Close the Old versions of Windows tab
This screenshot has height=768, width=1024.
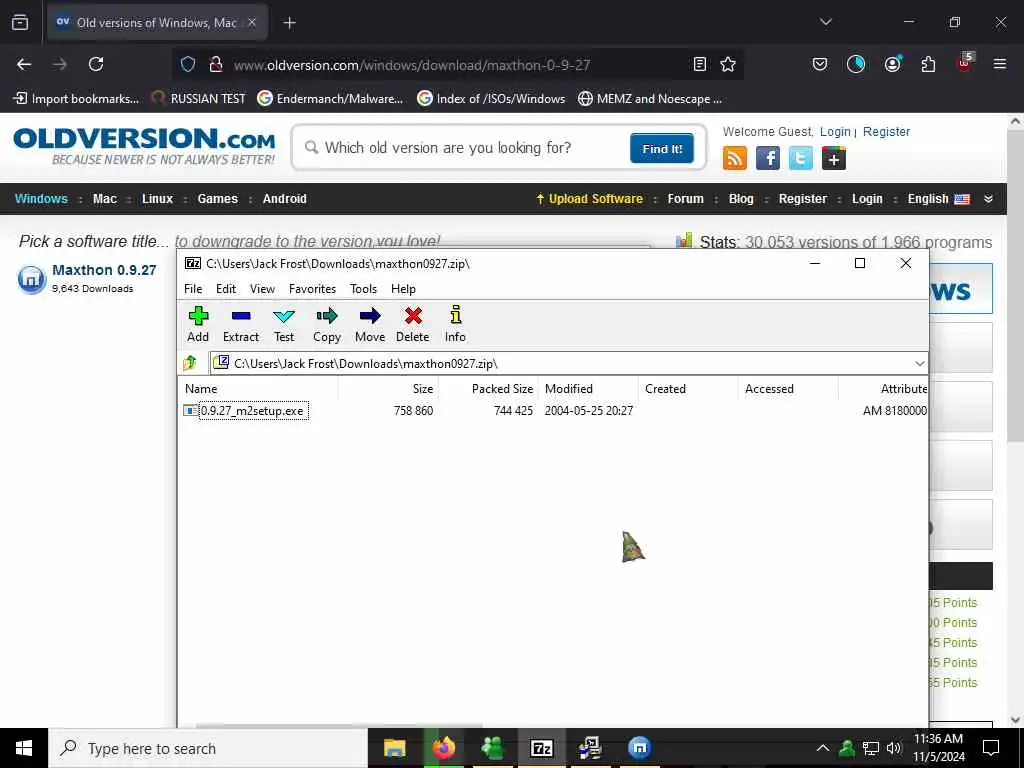point(251,23)
